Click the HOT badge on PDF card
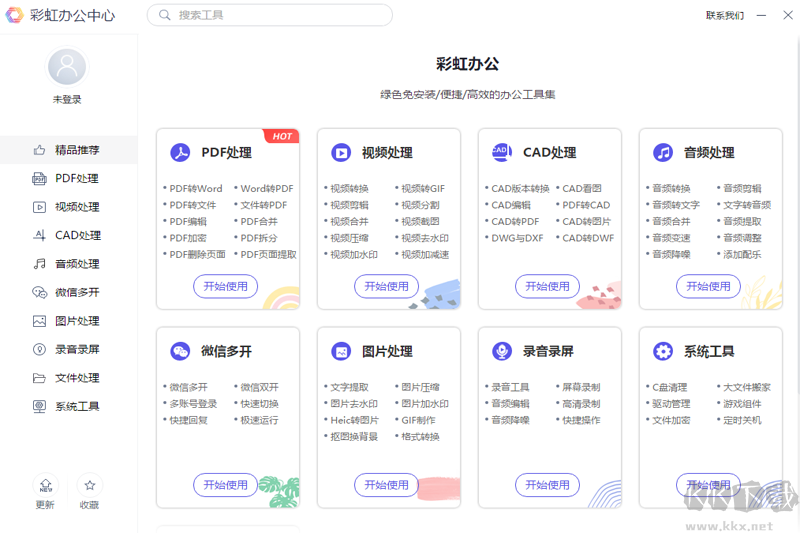The image size is (800, 533). [281, 136]
